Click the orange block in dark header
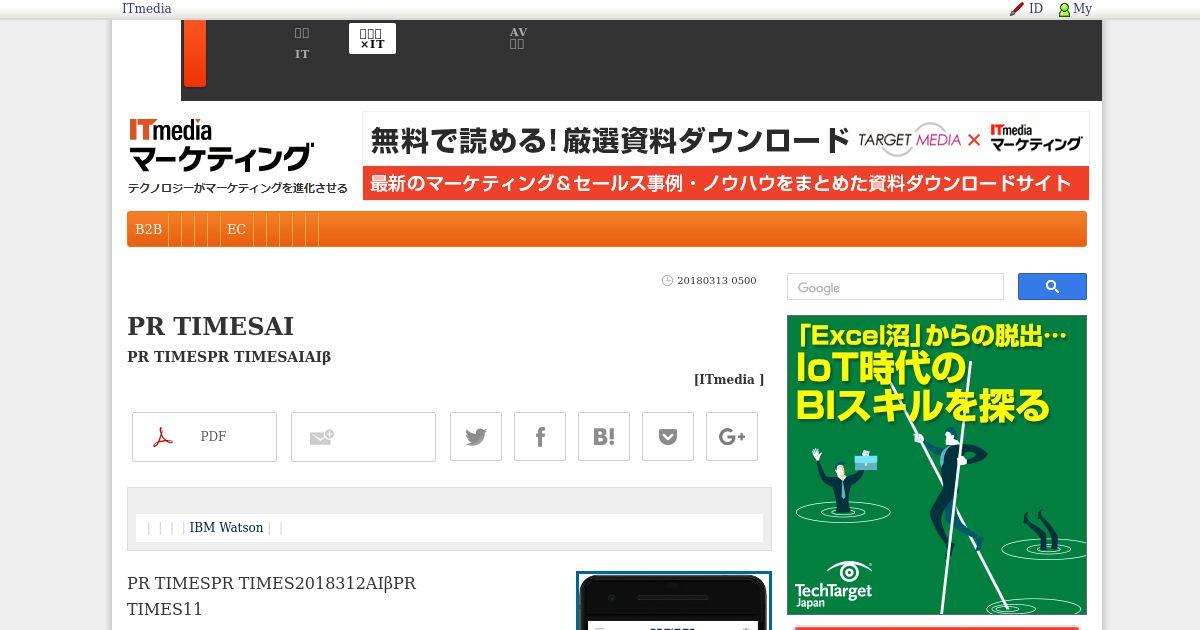Viewport: 1200px width, 630px height. (x=195, y=53)
